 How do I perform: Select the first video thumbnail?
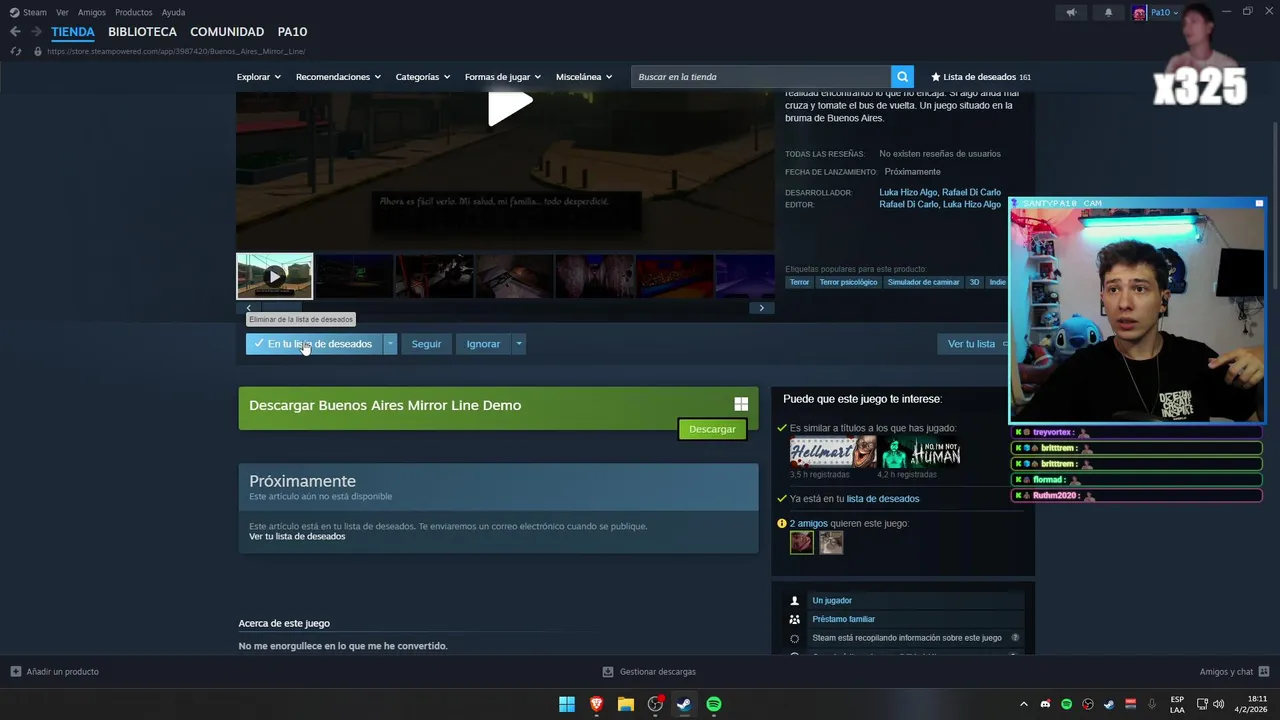tap(274, 276)
